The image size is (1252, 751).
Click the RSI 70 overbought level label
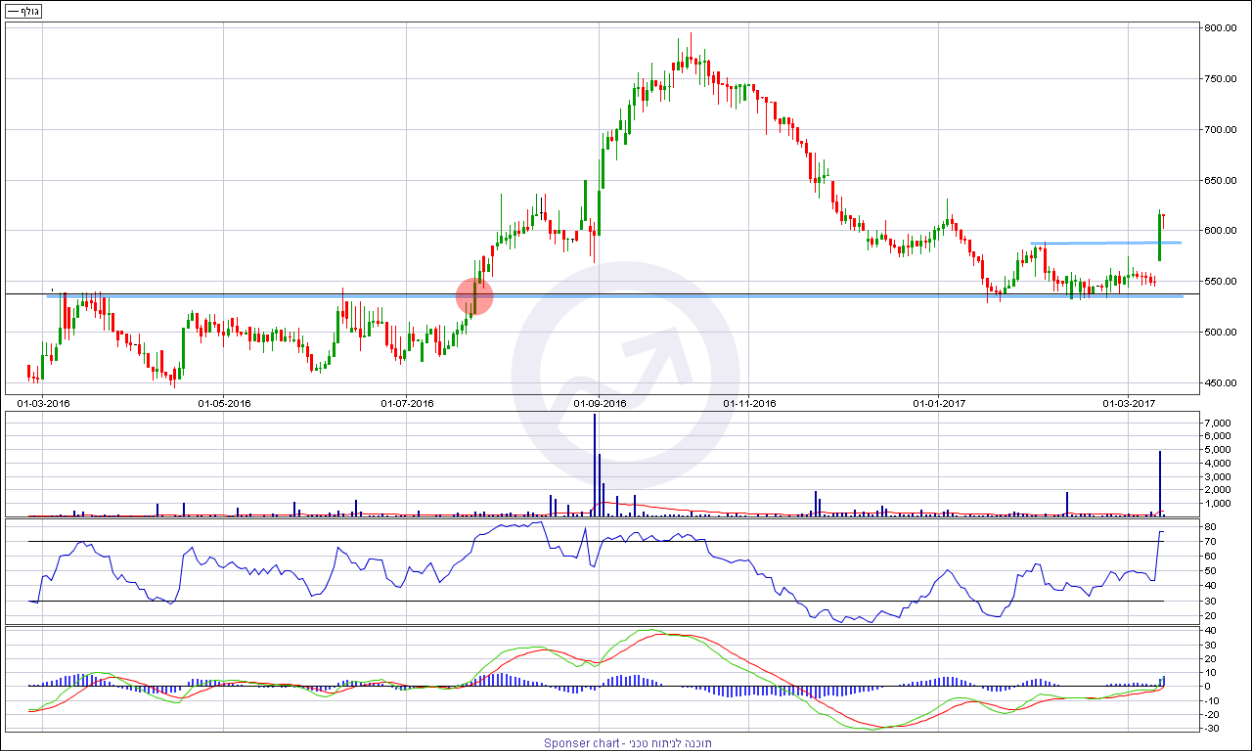[1209, 541]
